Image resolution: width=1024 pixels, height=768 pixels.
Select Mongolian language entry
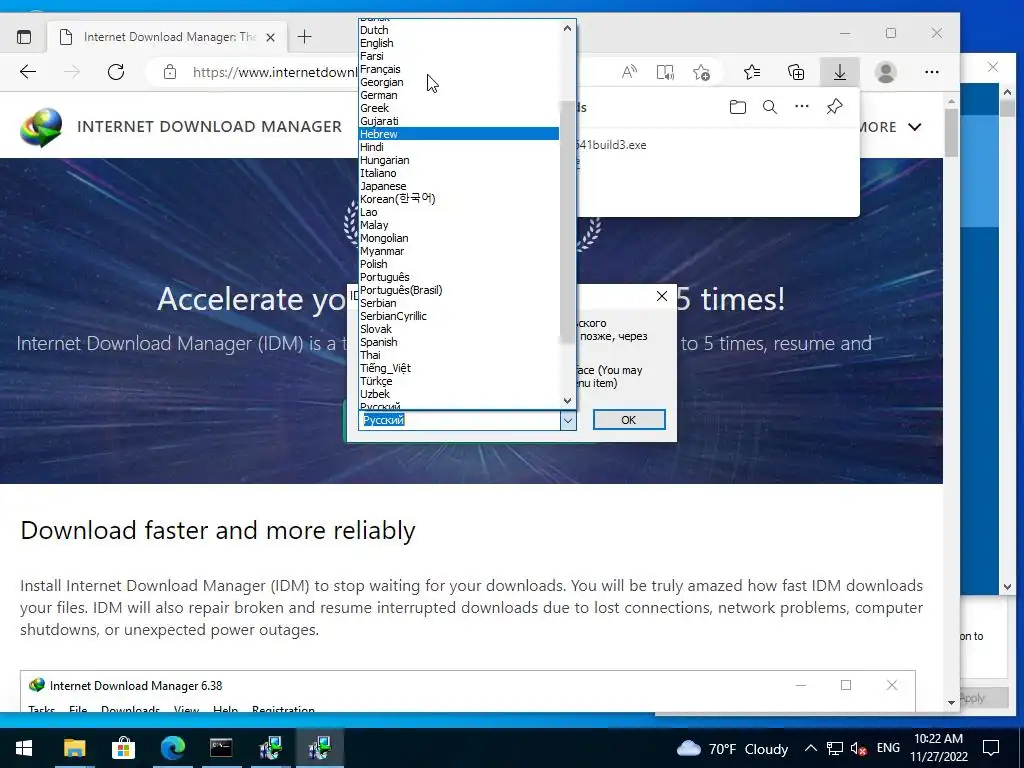coord(459,238)
